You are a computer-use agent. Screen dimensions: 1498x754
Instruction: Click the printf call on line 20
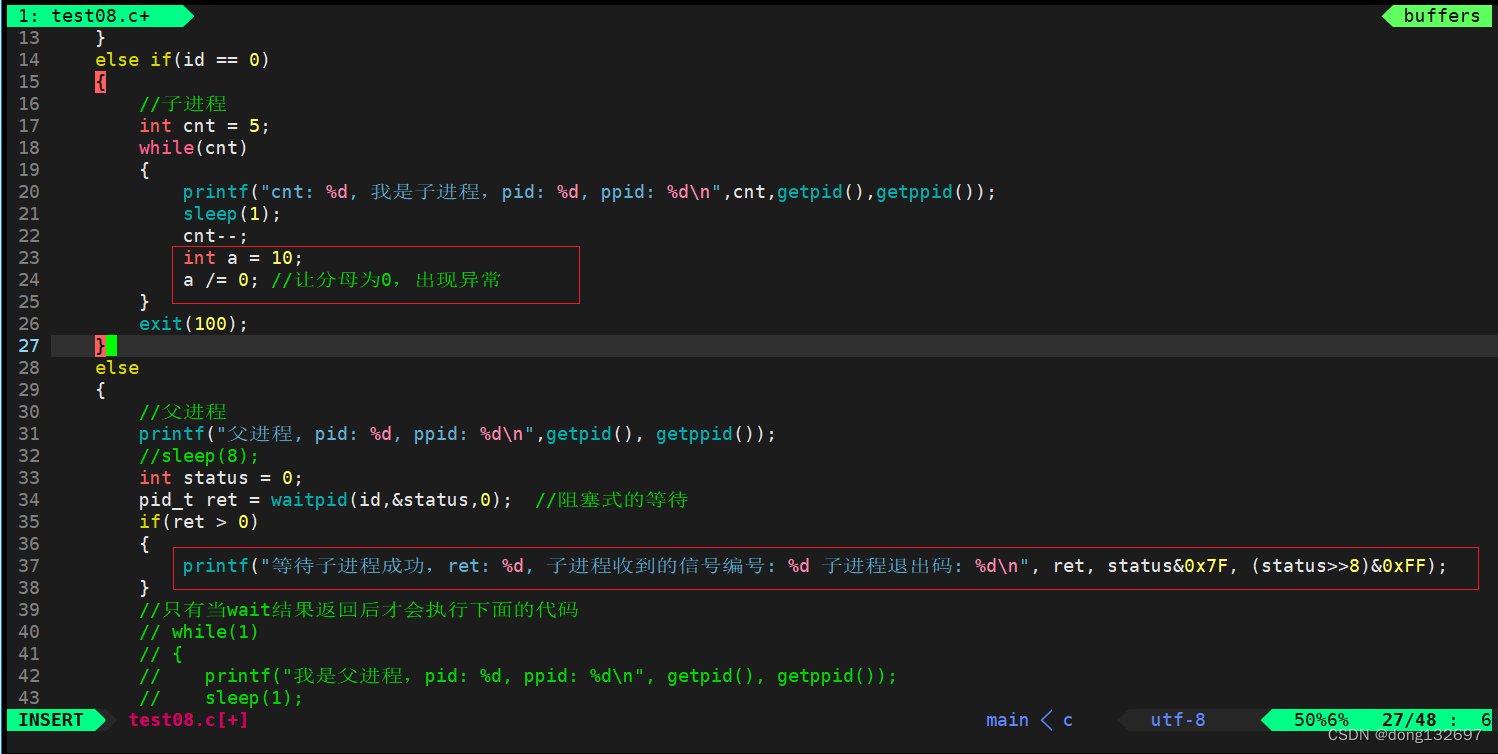(590, 192)
